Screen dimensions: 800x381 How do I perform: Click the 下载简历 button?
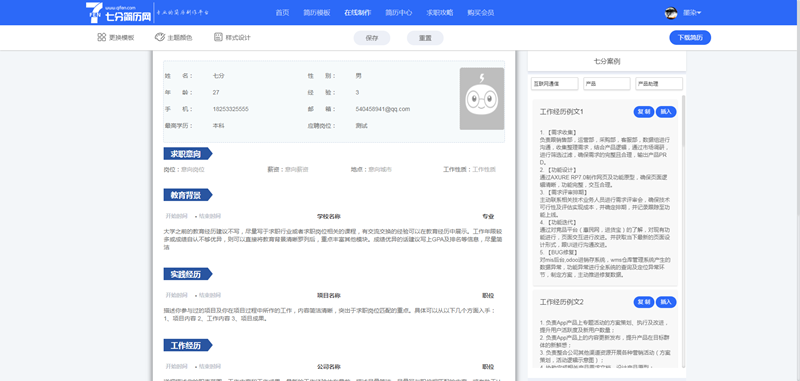[690, 38]
